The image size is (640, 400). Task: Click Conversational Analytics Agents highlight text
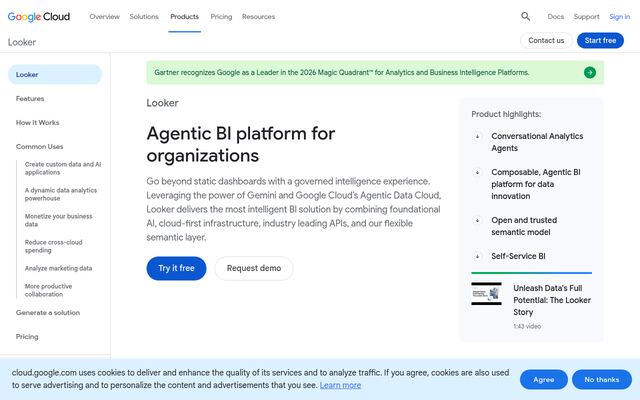click(x=537, y=142)
